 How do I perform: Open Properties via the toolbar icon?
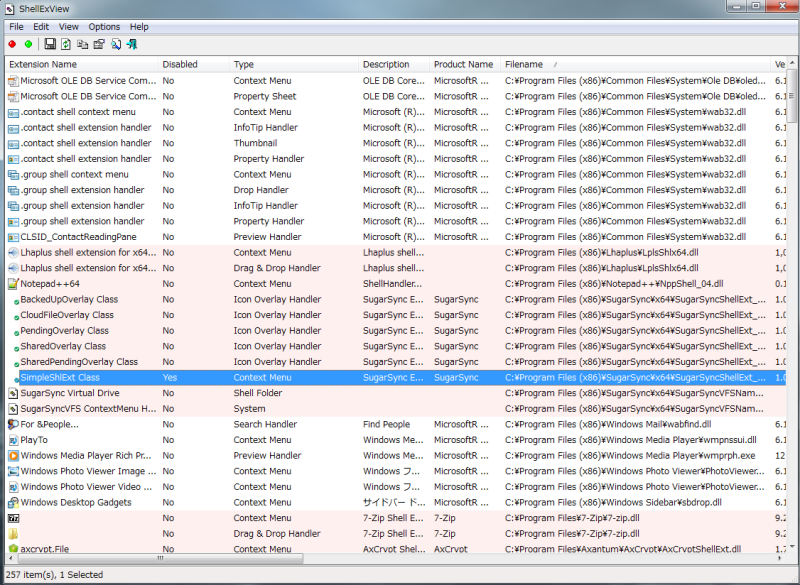99,44
